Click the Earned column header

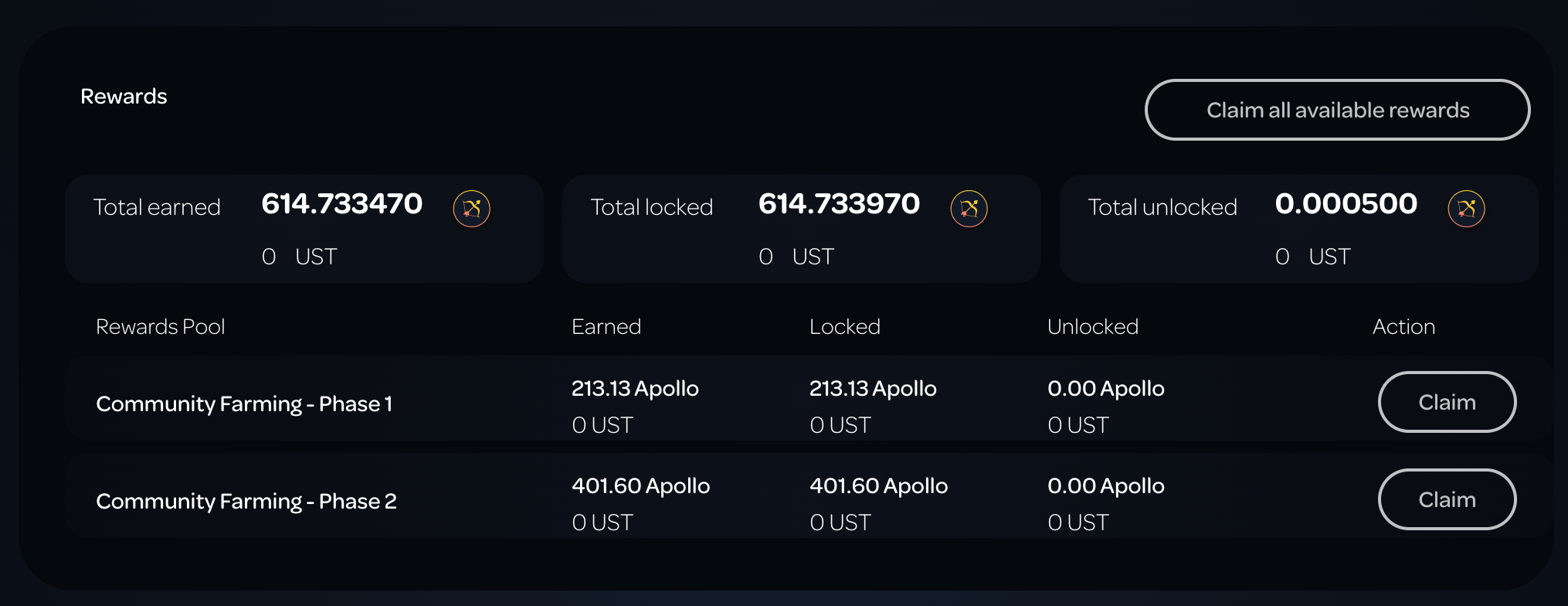coord(606,327)
